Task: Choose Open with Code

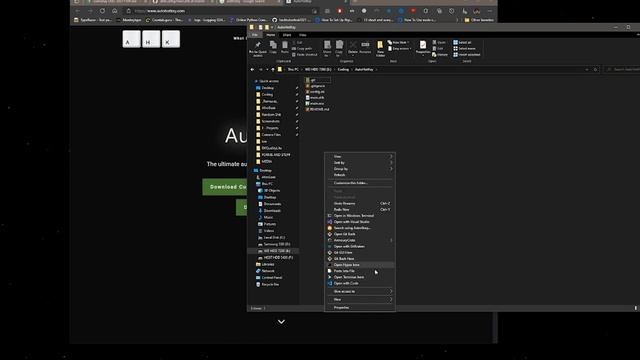Action: point(360,283)
